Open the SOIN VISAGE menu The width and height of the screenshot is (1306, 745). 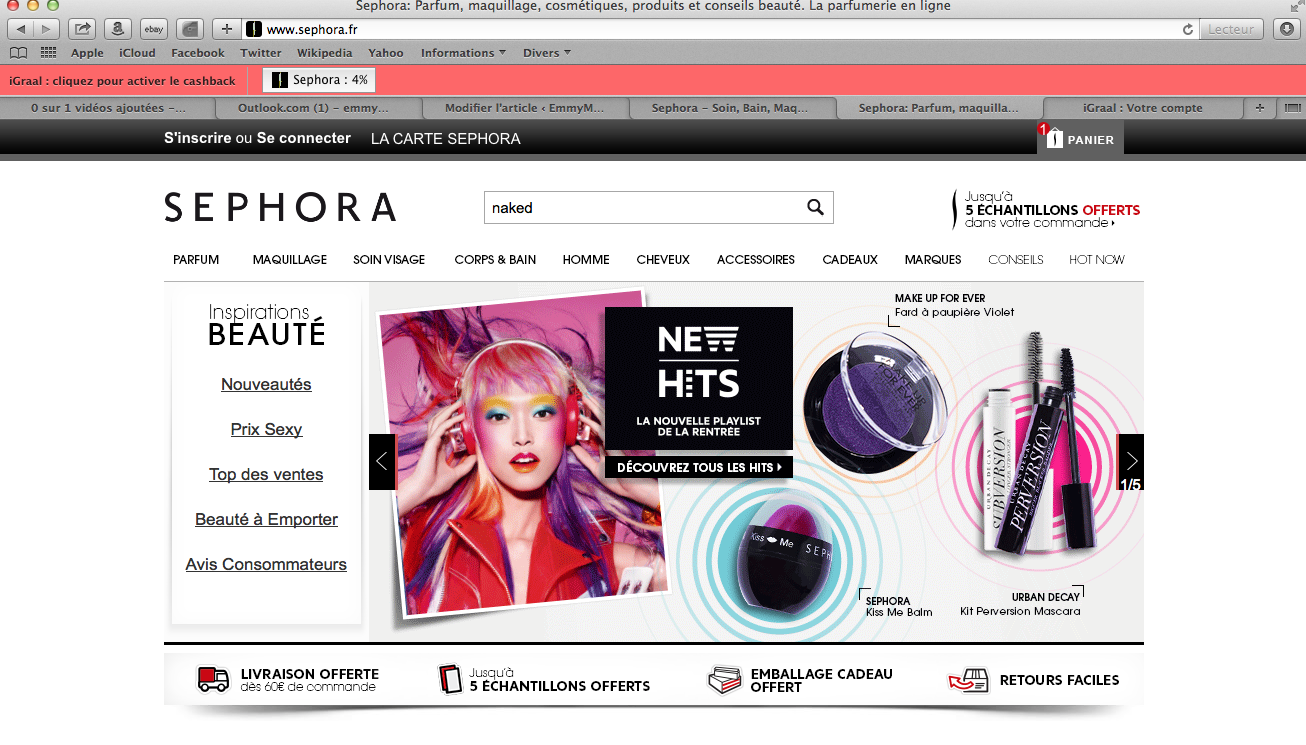(x=389, y=260)
